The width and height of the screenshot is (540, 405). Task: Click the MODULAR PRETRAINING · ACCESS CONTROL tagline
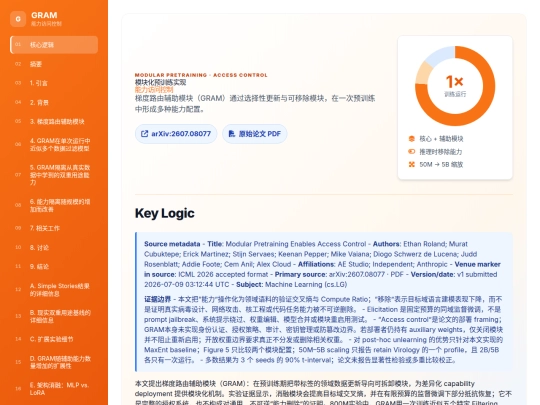tap(201, 75)
